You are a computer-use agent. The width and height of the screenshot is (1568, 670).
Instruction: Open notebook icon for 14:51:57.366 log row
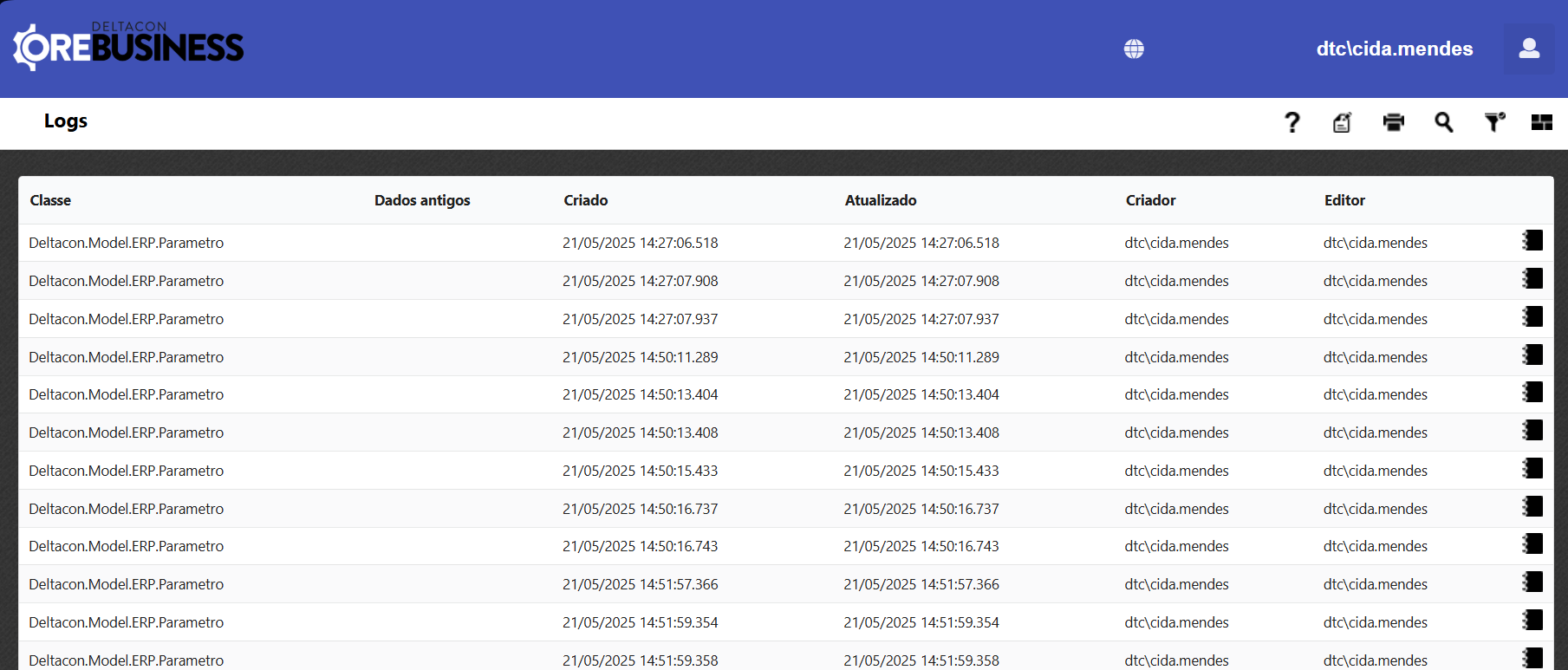pyautogui.click(x=1532, y=582)
